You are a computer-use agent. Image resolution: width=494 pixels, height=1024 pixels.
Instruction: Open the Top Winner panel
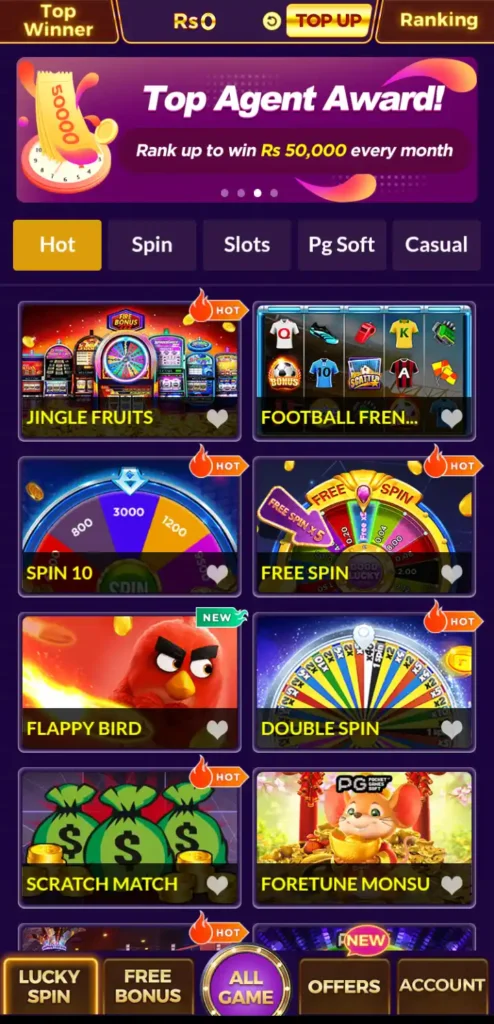[58, 20]
